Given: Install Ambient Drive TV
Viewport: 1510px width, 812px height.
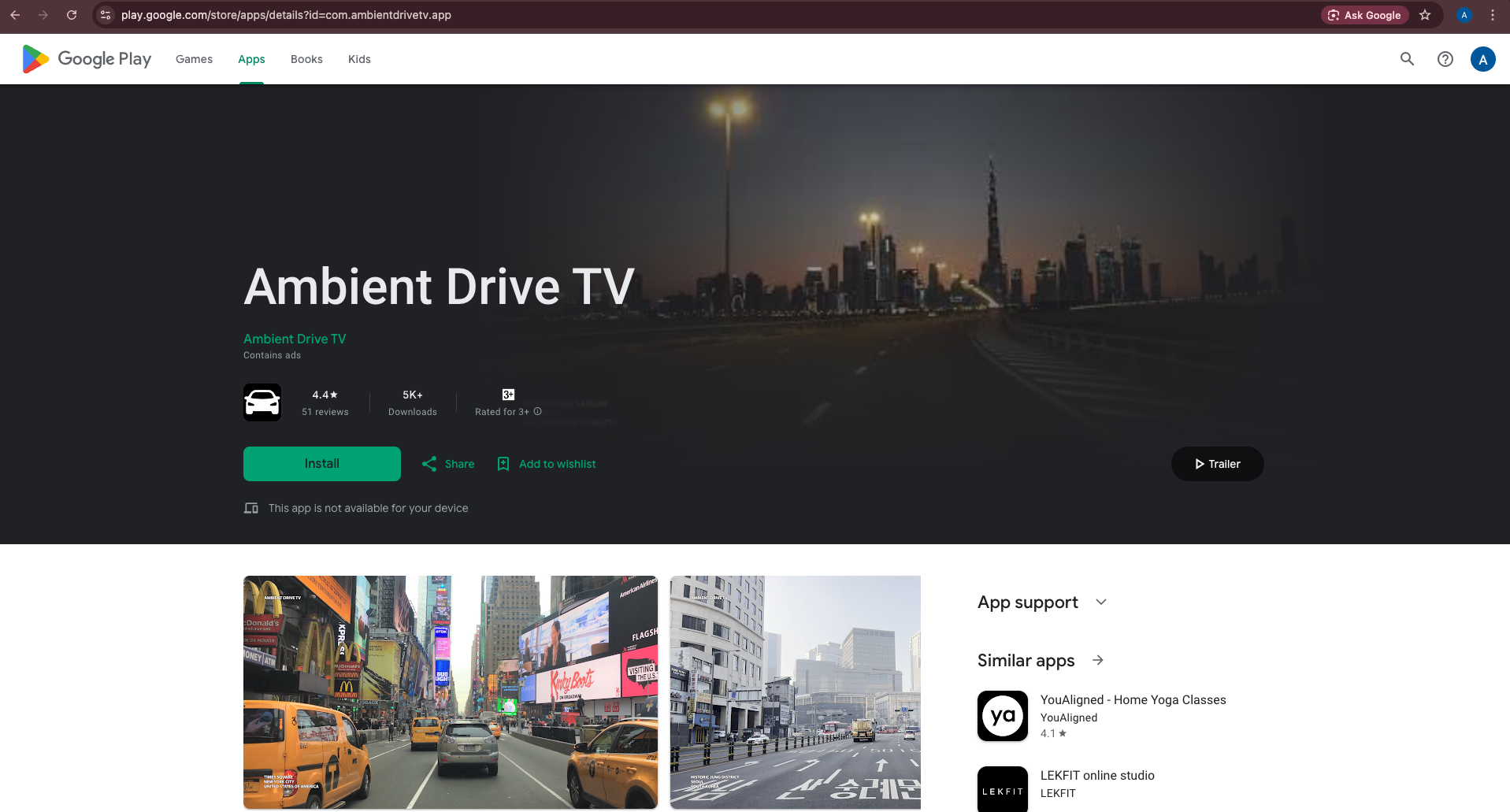Looking at the screenshot, I should pos(321,464).
